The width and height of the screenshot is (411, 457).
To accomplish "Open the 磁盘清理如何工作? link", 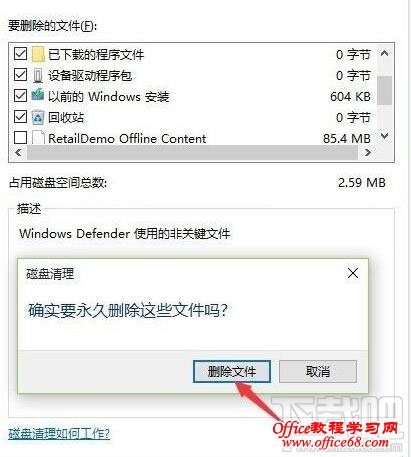I will pyautogui.click(x=59, y=434).
